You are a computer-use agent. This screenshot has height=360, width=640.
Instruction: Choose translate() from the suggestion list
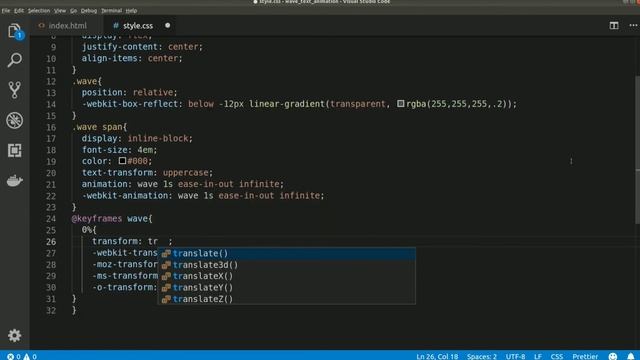(x=287, y=253)
